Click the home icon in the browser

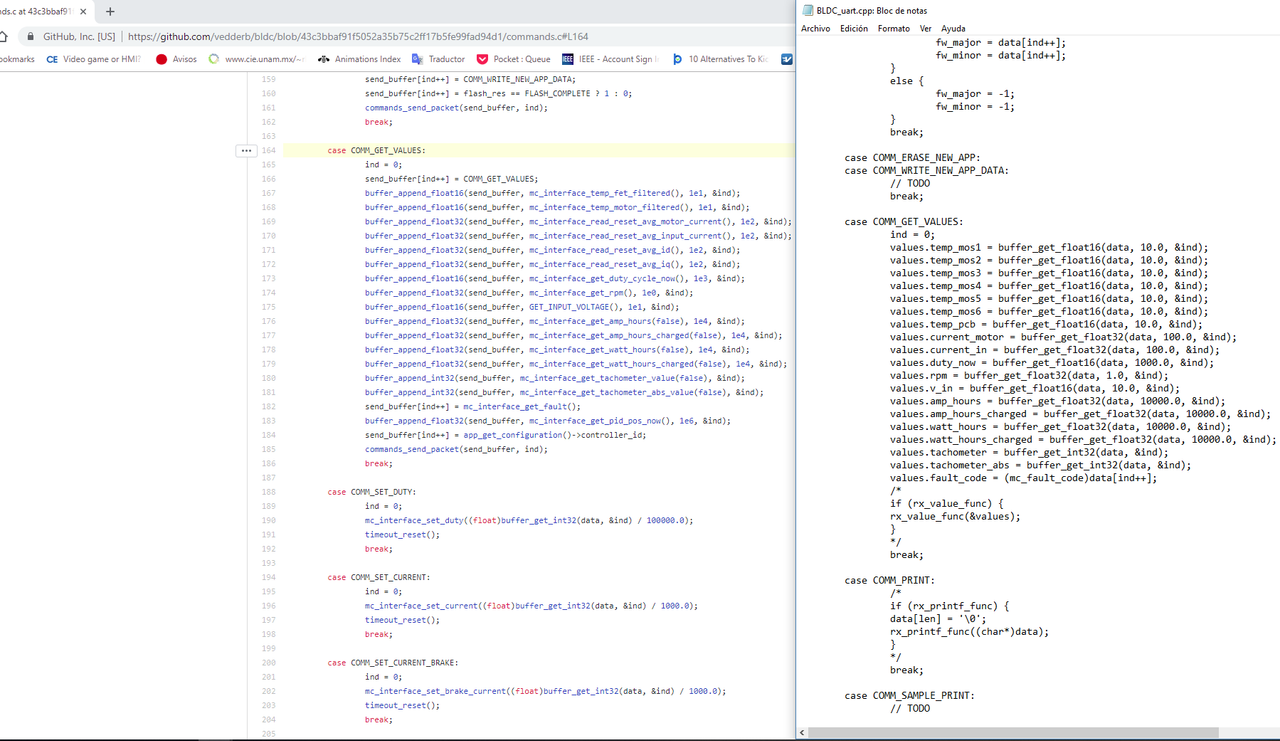pos(4,36)
